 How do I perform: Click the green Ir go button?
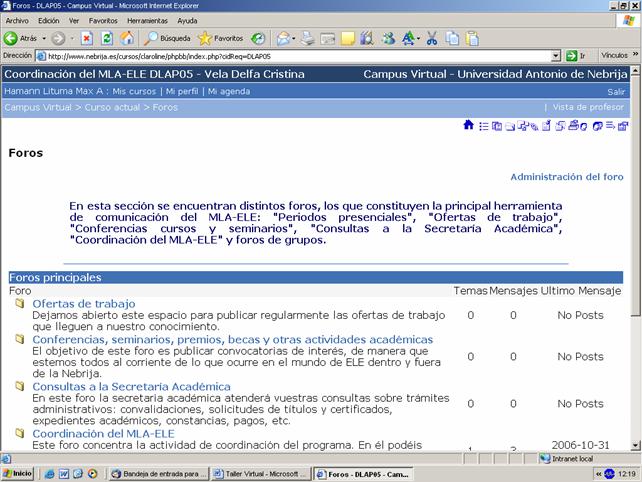(575, 56)
